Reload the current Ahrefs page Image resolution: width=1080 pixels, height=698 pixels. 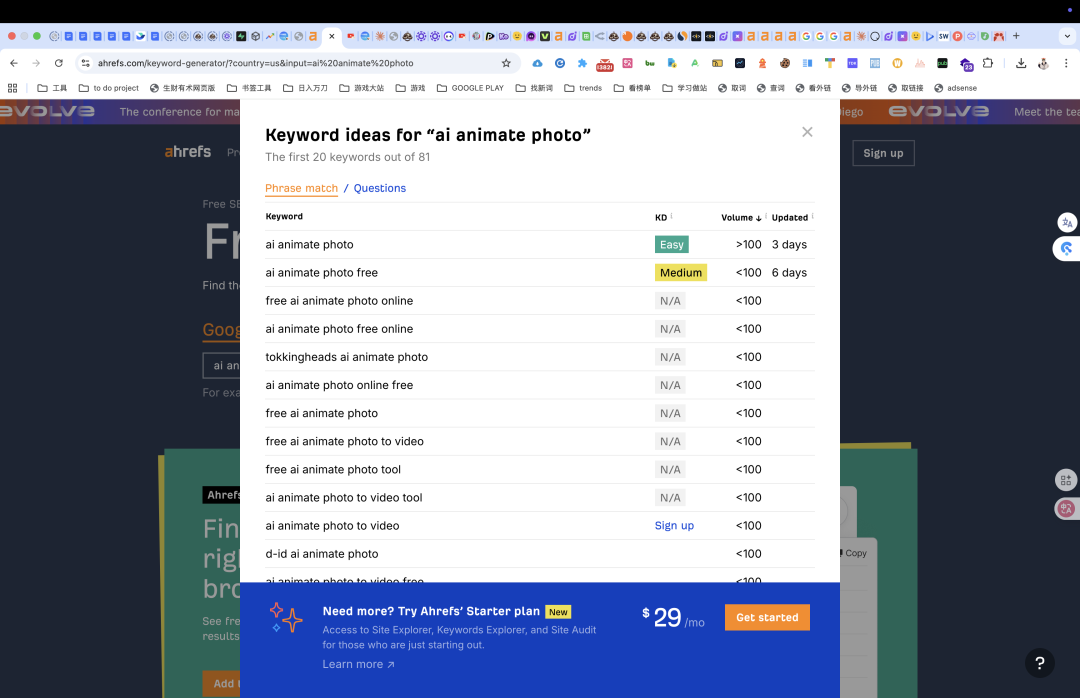(x=59, y=63)
